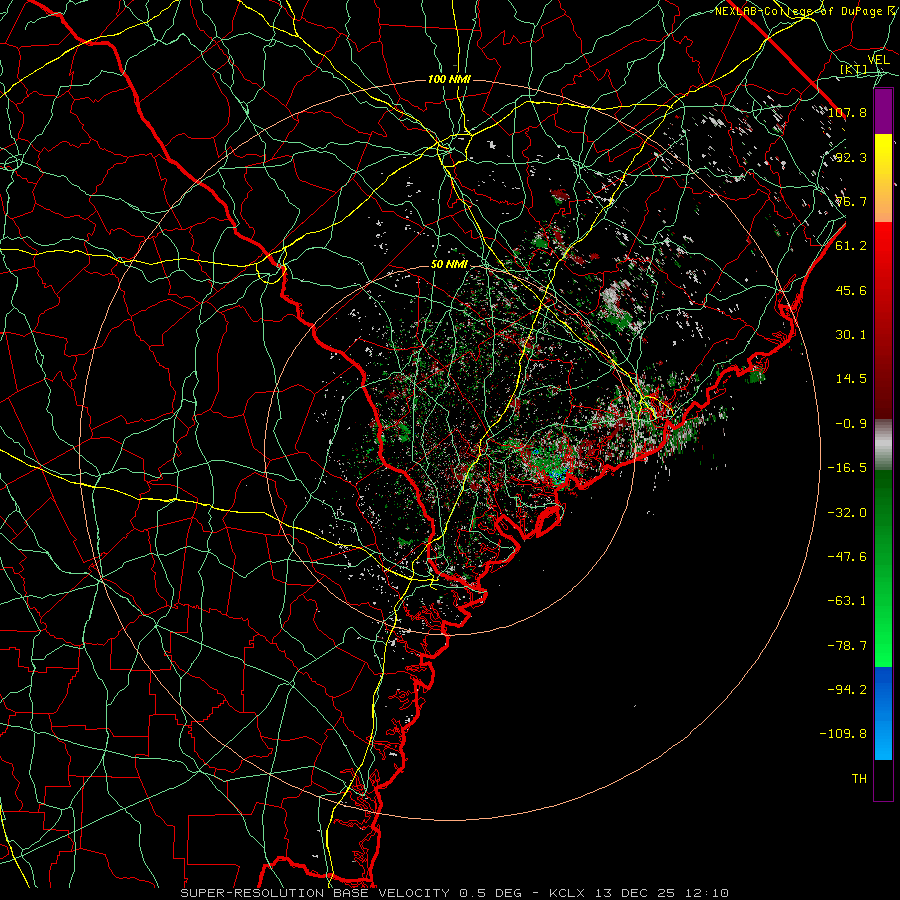Click the 76.7 velocity legend value

coord(851,201)
